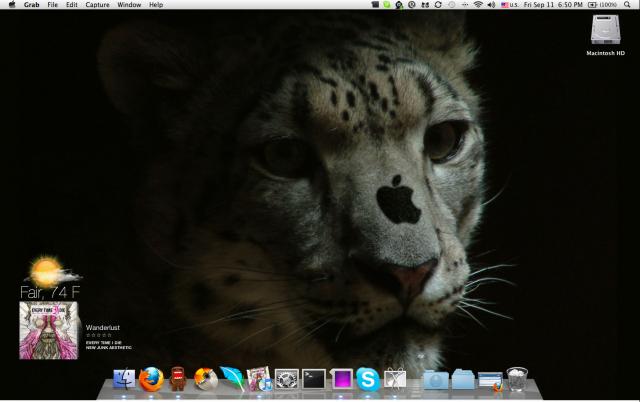Open the Domo-kun app in the Dock
The image size is (640, 402).
(178, 379)
